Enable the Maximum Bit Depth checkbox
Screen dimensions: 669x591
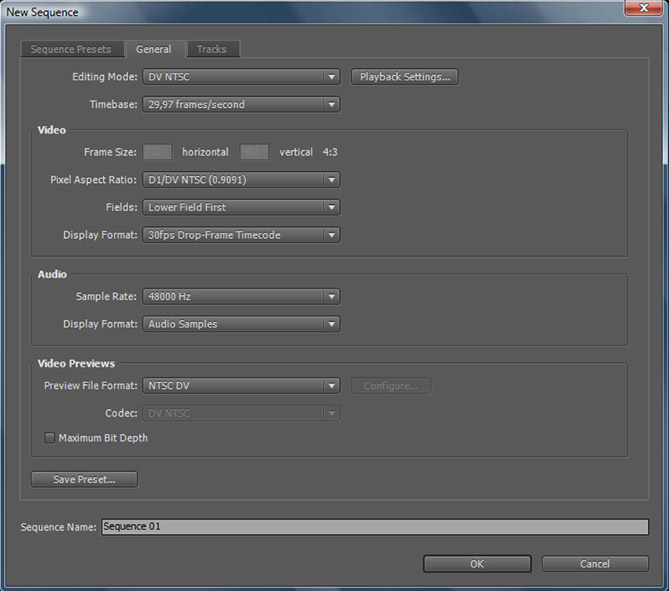tap(50, 438)
